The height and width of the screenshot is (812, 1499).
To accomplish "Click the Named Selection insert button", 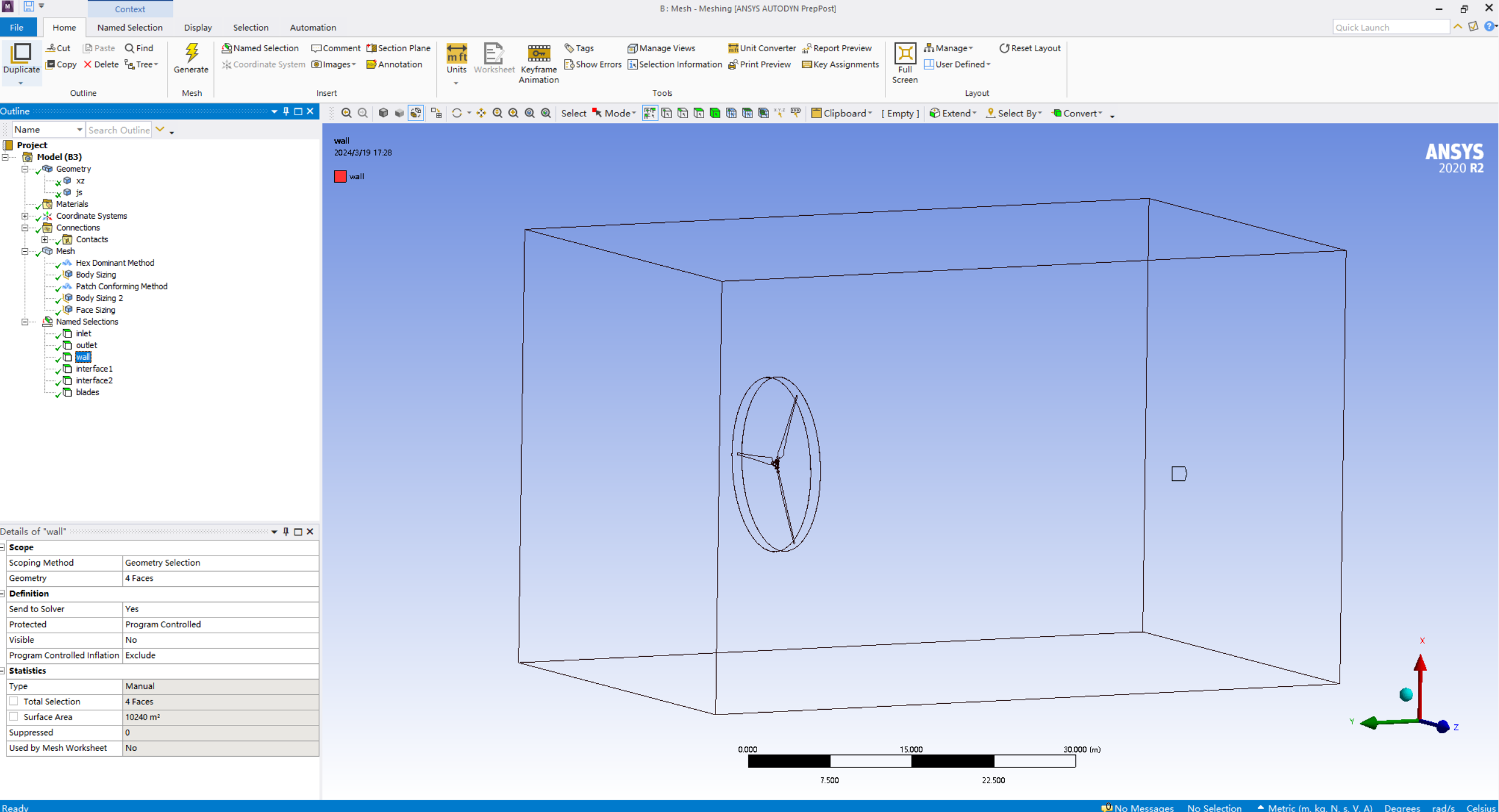I will (x=260, y=48).
